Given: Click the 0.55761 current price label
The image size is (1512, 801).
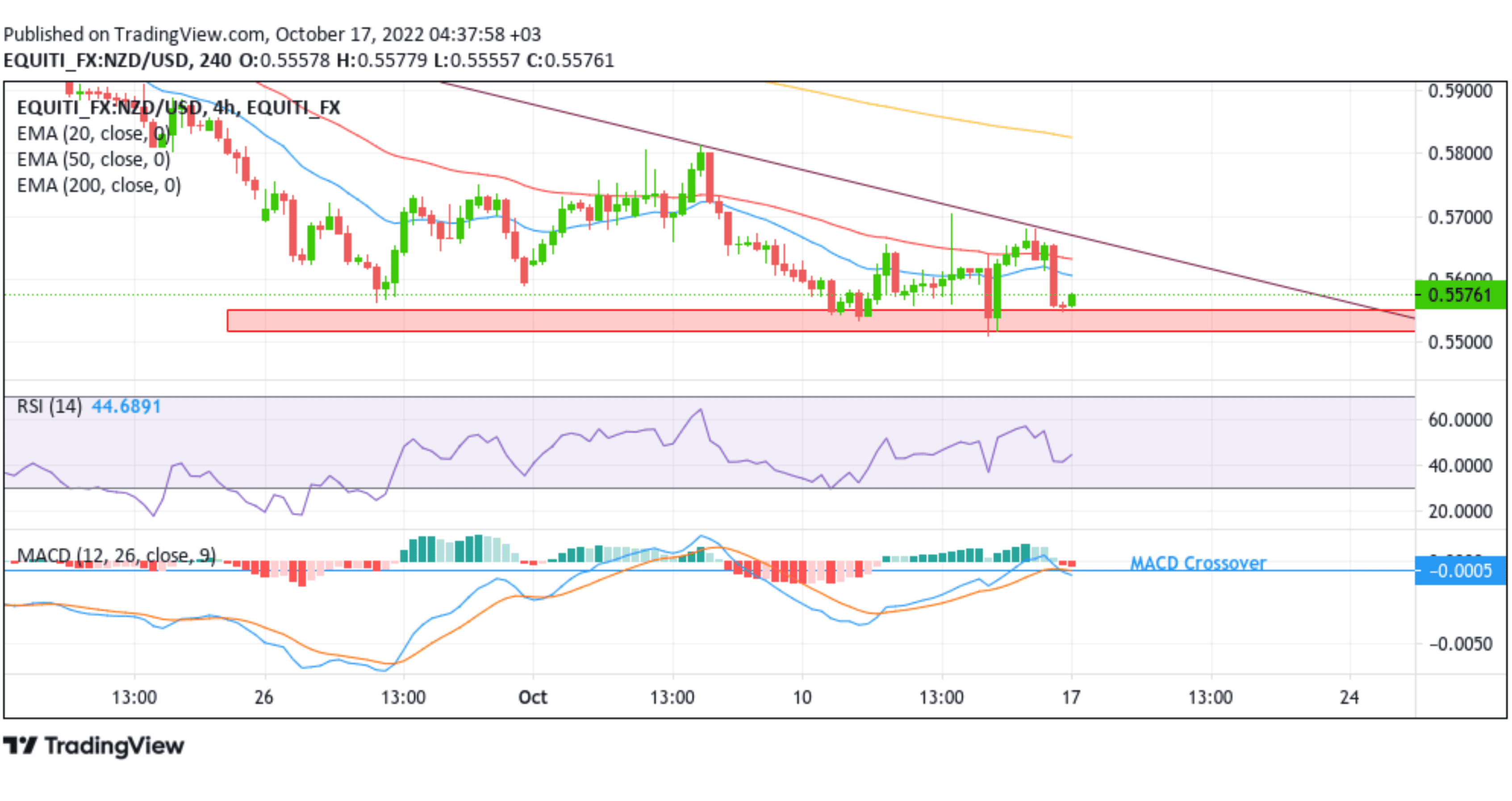Looking at the screenshot, I should pos(1460,295).
